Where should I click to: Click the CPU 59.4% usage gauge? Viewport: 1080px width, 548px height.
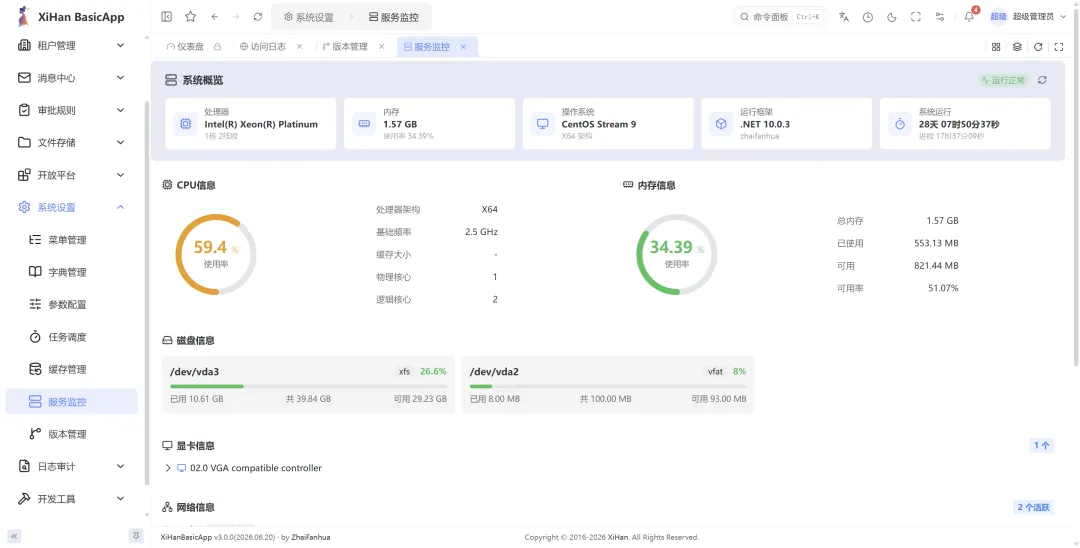click(x=216, y=254)
